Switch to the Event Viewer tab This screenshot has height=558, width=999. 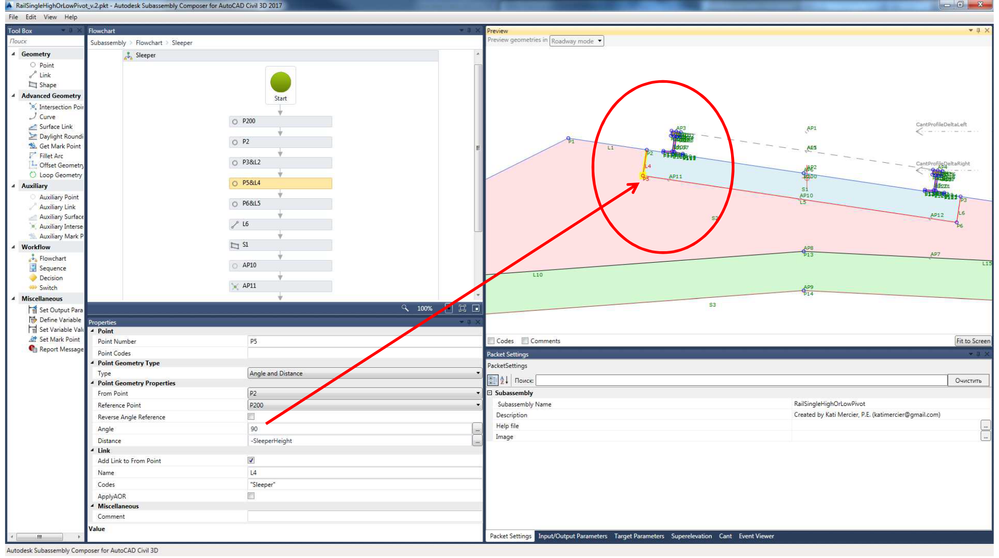[x=756, y=536]
